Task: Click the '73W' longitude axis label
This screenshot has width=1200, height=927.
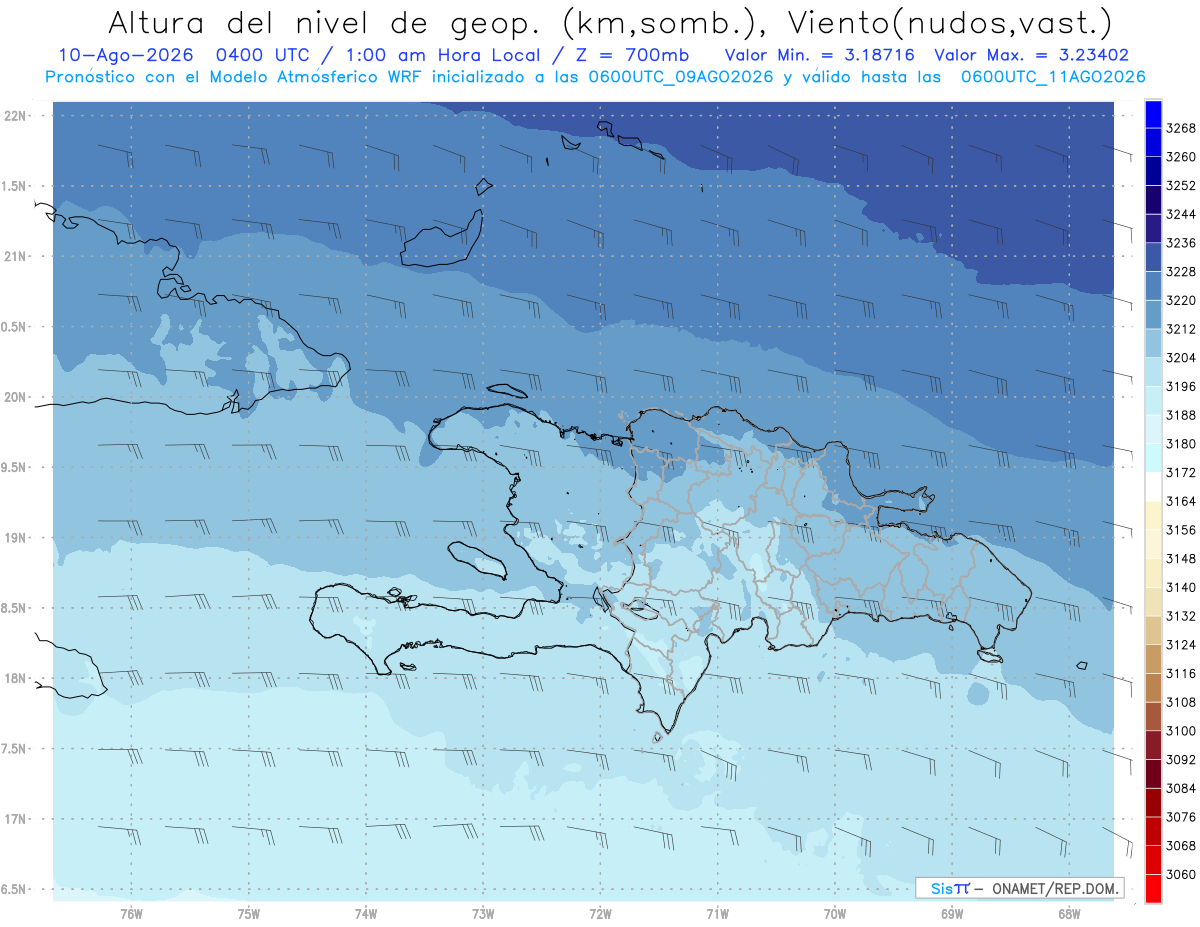Action: (483, 913)
